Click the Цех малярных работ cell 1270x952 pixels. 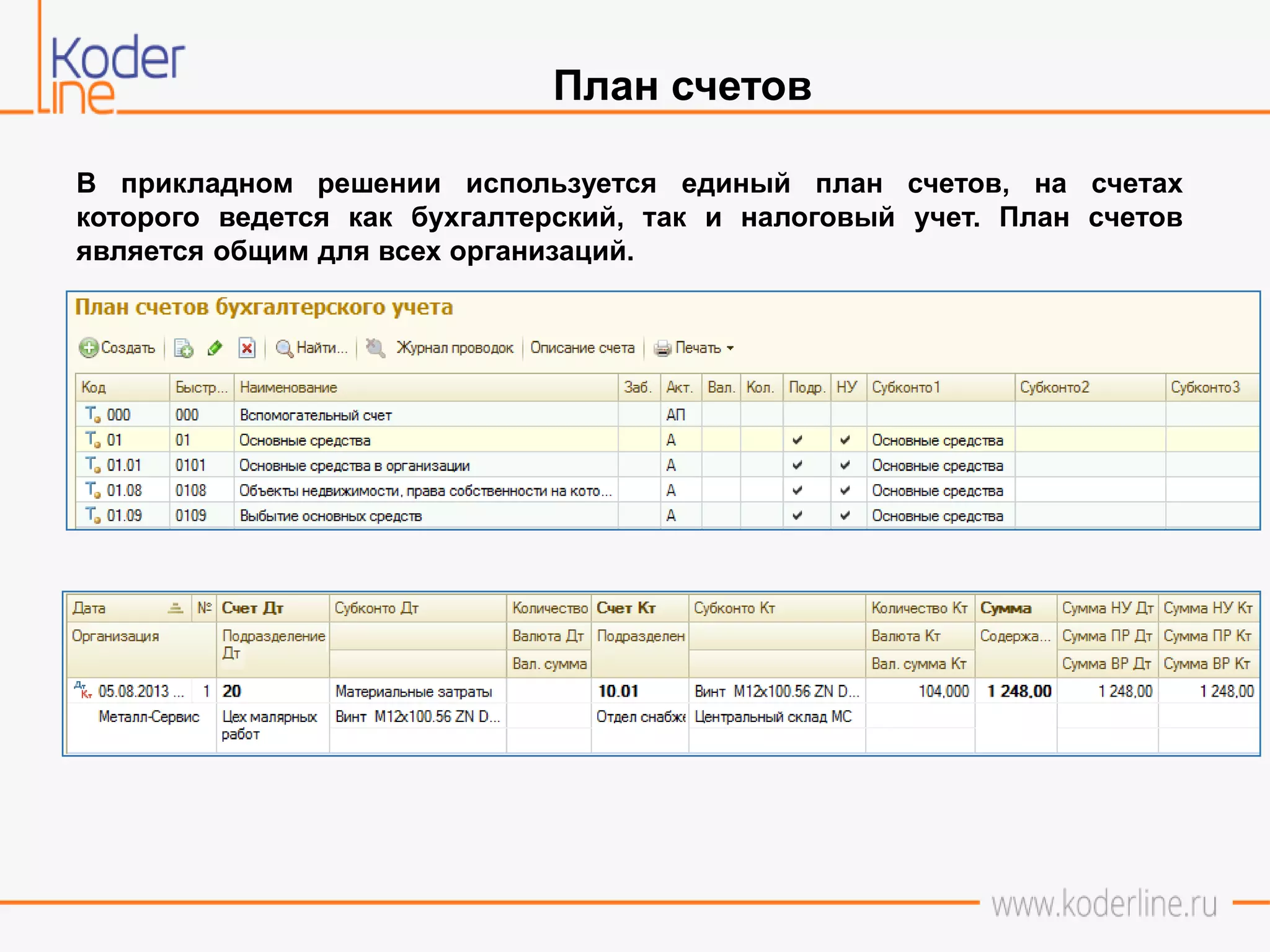pyautogui.click(x=272, y=726)
